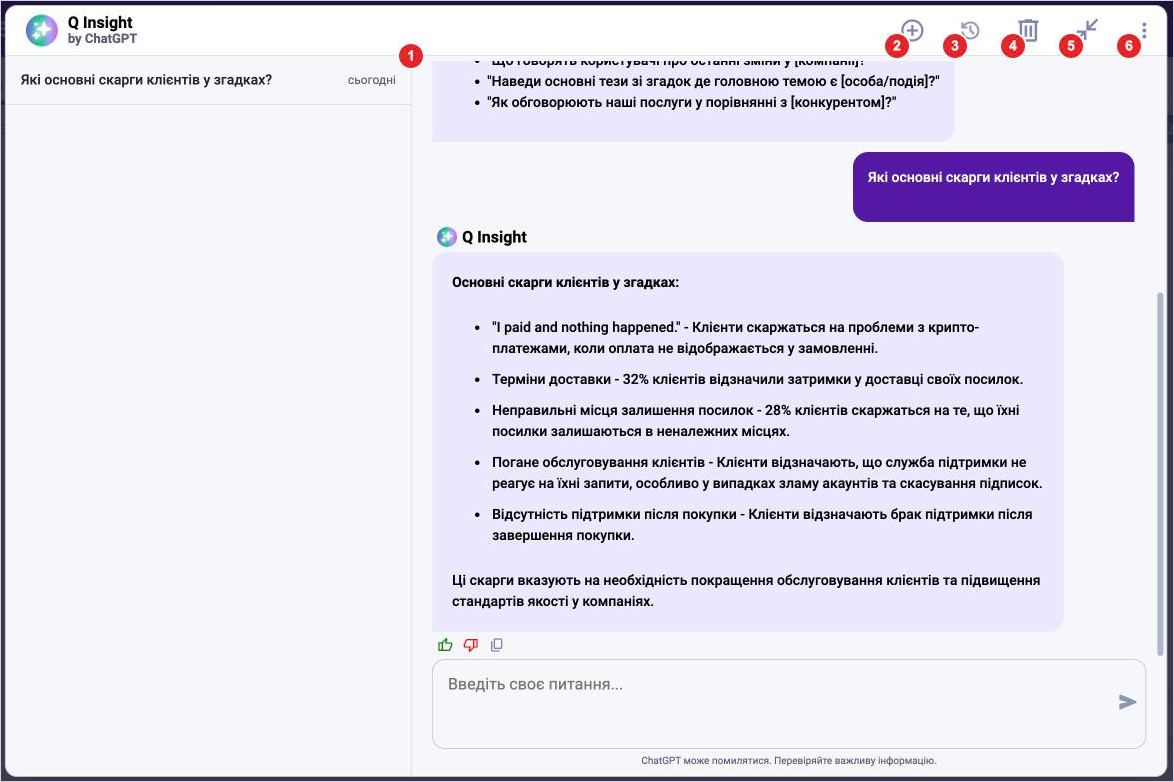Click the bullet 'Терміни доставки - 32% клієнтів'
The width and height of the screenshot is (1174, 782).
coord(757,379)
